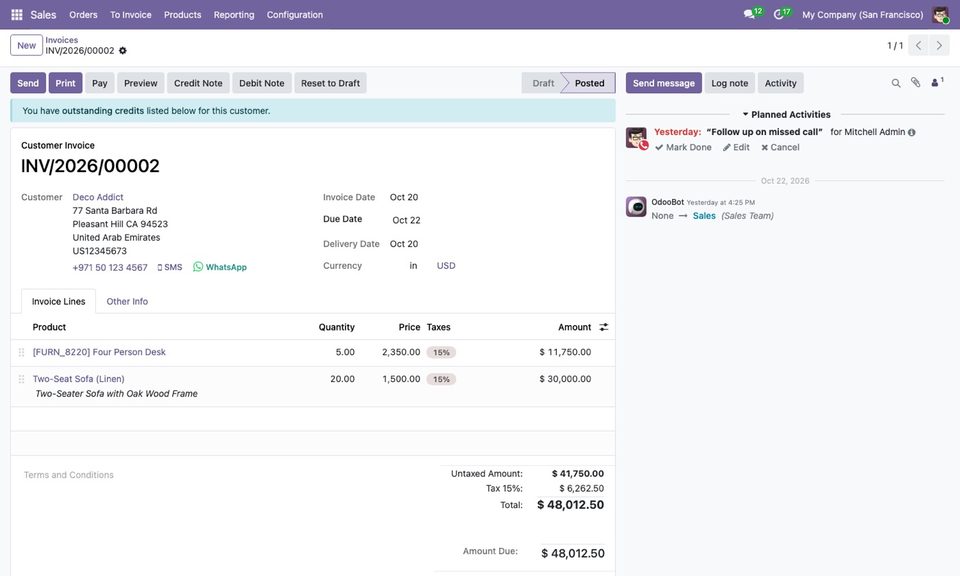Click the Credit Note button

pos(198,83)
